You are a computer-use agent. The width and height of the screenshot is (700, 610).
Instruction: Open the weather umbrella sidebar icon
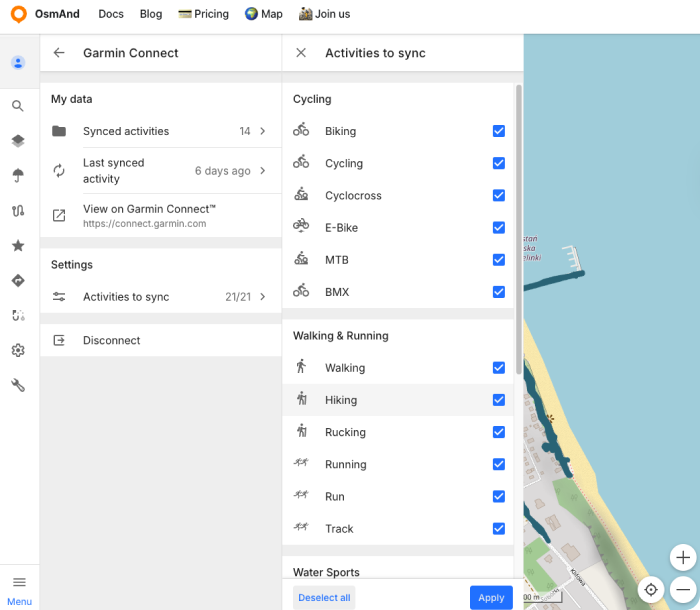18,175
